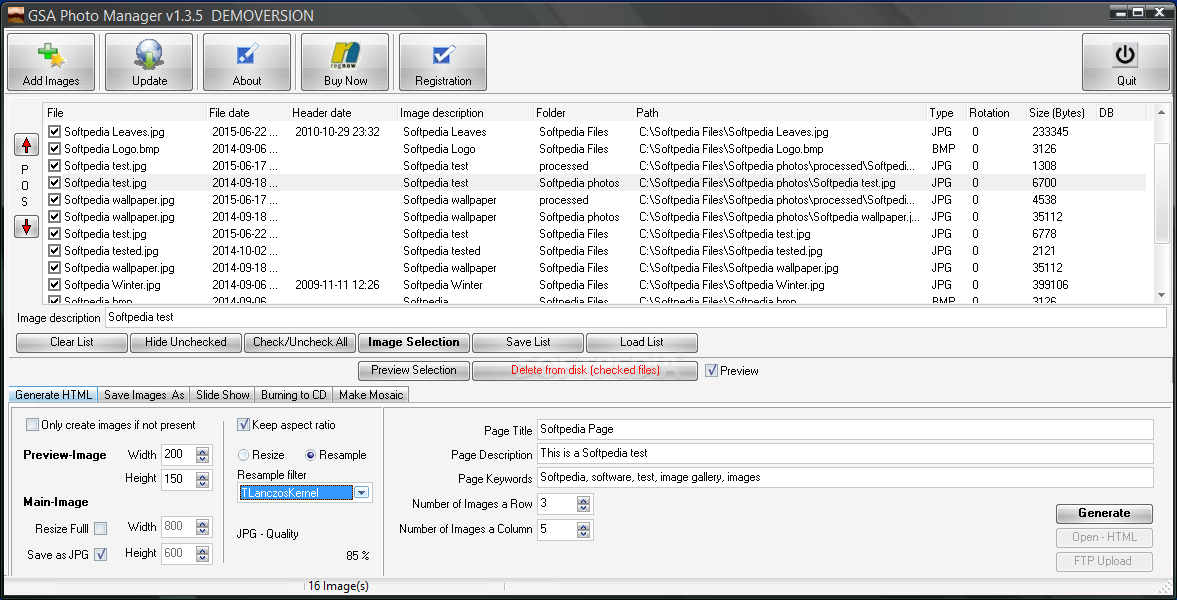
Task: Switch to Save Images As tab
Action: 144,395
